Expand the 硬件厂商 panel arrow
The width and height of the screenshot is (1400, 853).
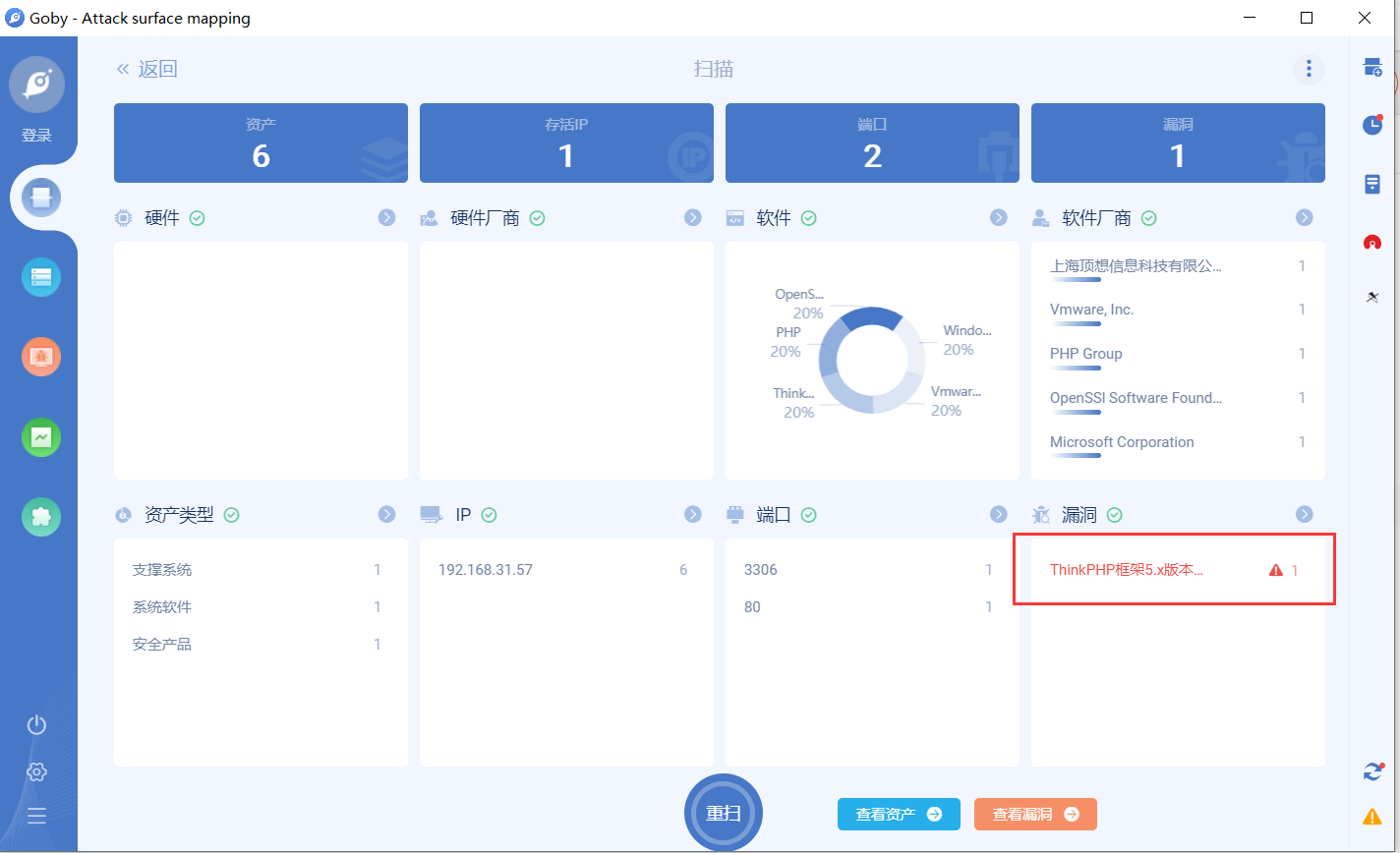click(693, 217)
